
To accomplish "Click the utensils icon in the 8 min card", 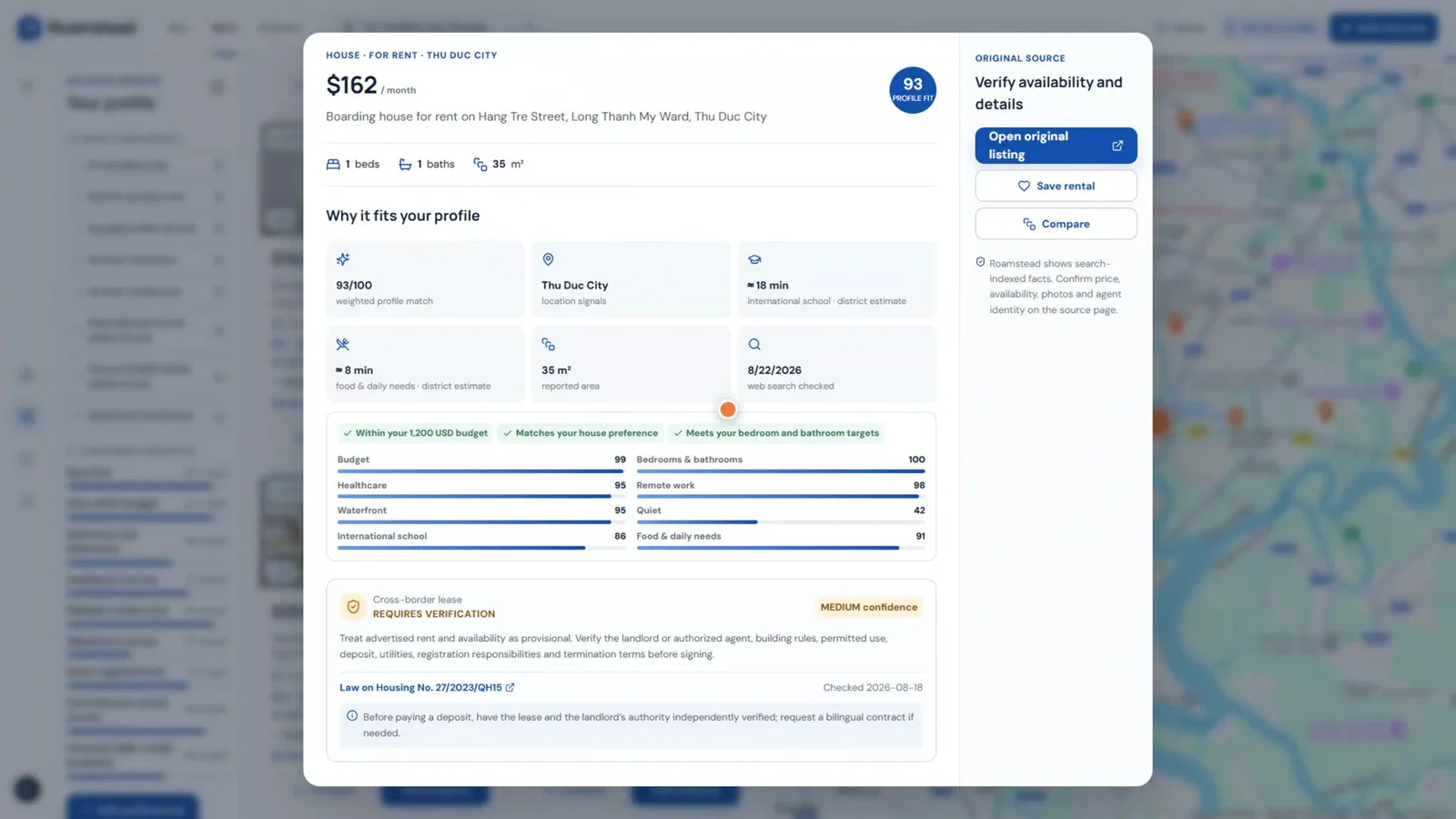I will [343, 345].
